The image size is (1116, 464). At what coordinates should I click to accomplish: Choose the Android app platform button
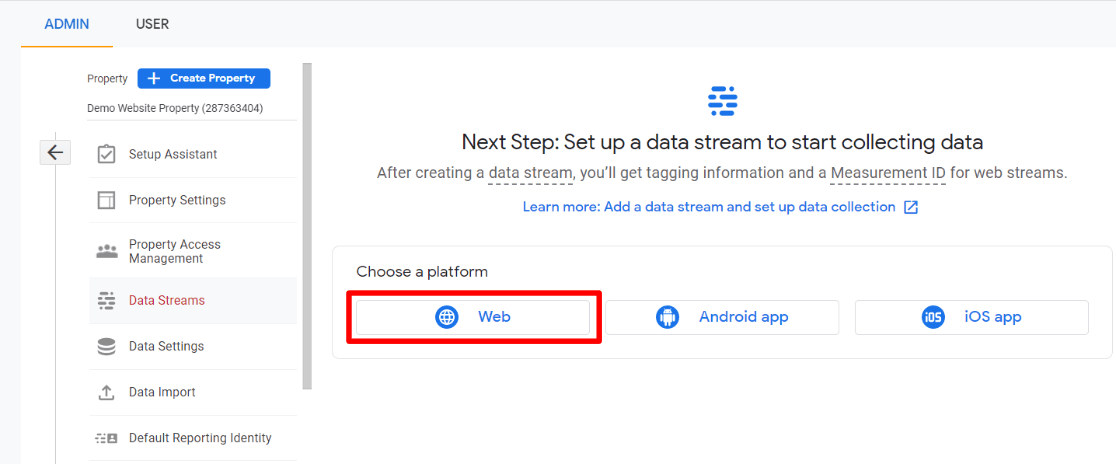coord(722,317)
